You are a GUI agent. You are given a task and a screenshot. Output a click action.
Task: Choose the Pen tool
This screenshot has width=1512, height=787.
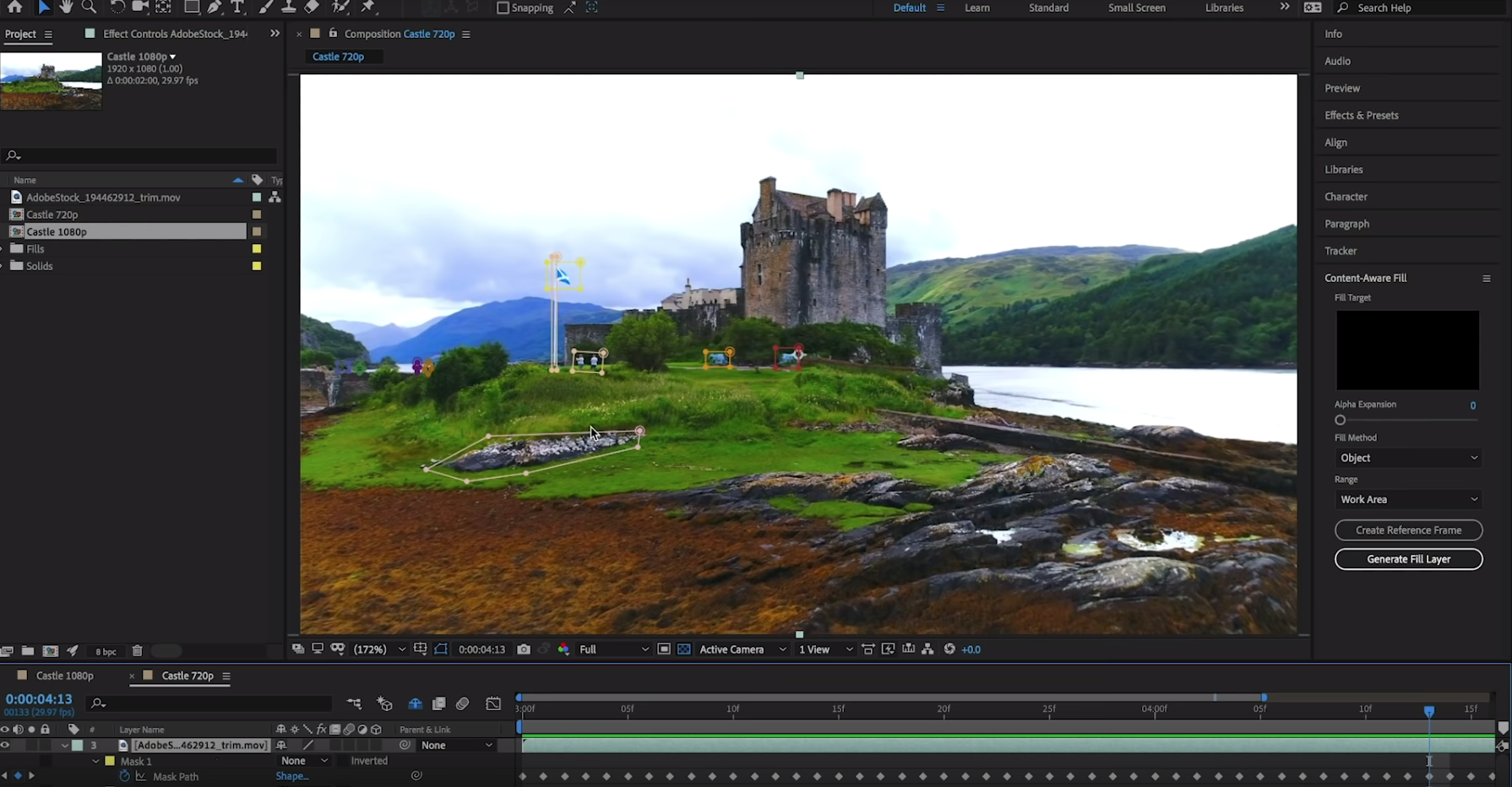(x=215, y=8)
